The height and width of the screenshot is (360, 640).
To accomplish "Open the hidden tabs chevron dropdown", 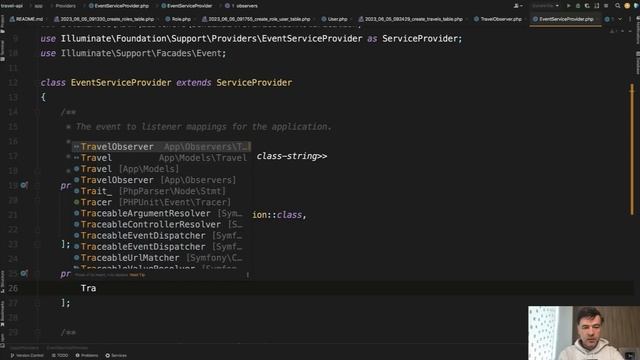I will point(620,19).
